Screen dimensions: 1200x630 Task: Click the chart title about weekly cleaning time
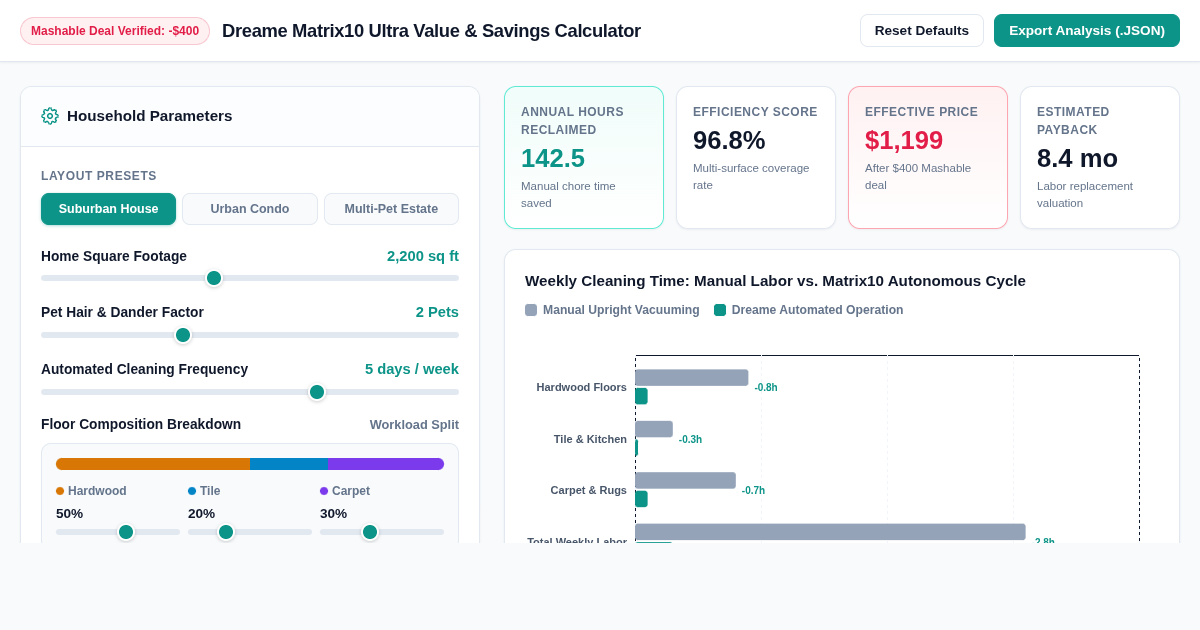click(x=775, y=281)
